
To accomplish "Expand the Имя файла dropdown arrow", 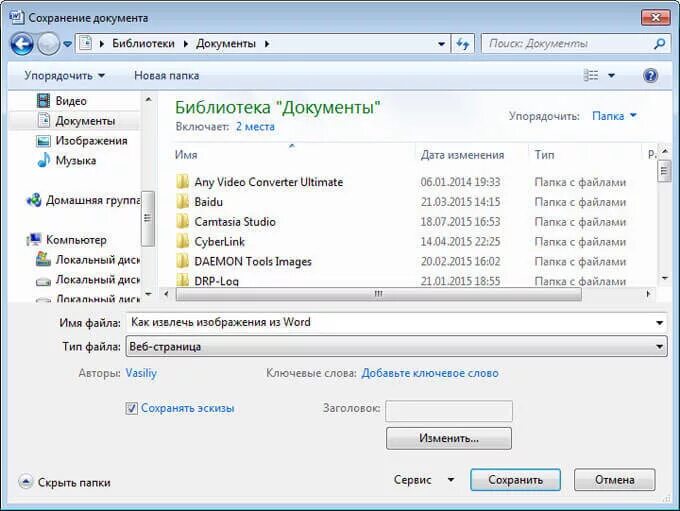I will [659, 323].
